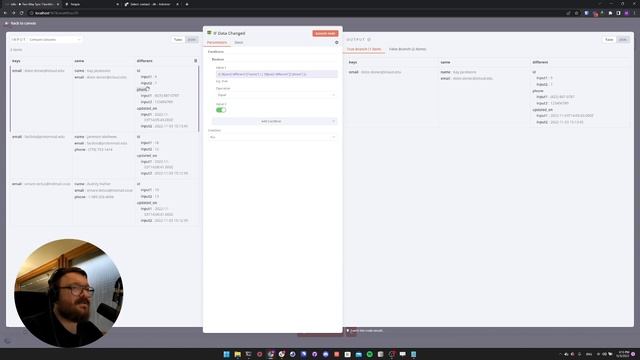This screenshot has height=360, width=640.
Task: Switch output panel to Table view
Action: point(609,40)
